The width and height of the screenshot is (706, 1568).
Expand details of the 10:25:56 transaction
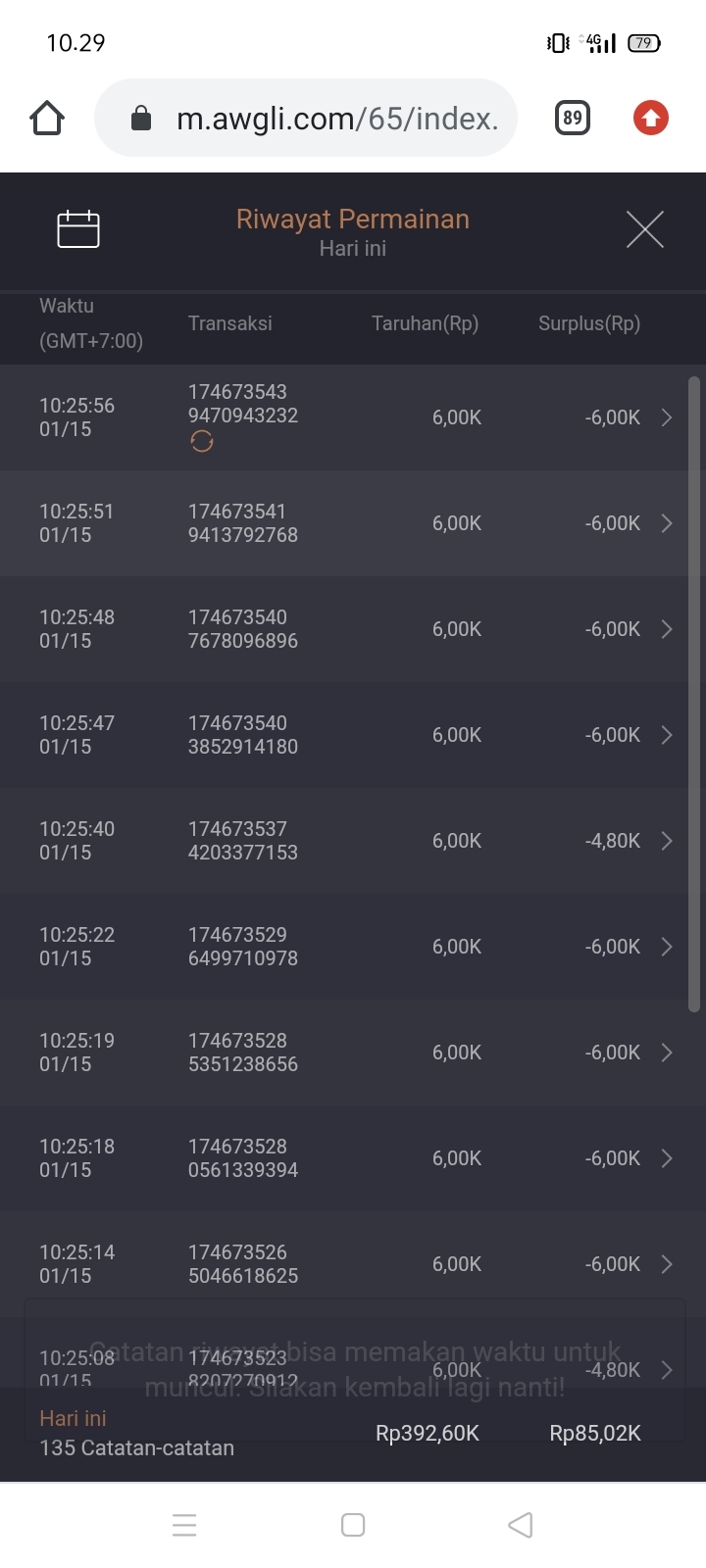pyautogui.click(x=667, y=417)
